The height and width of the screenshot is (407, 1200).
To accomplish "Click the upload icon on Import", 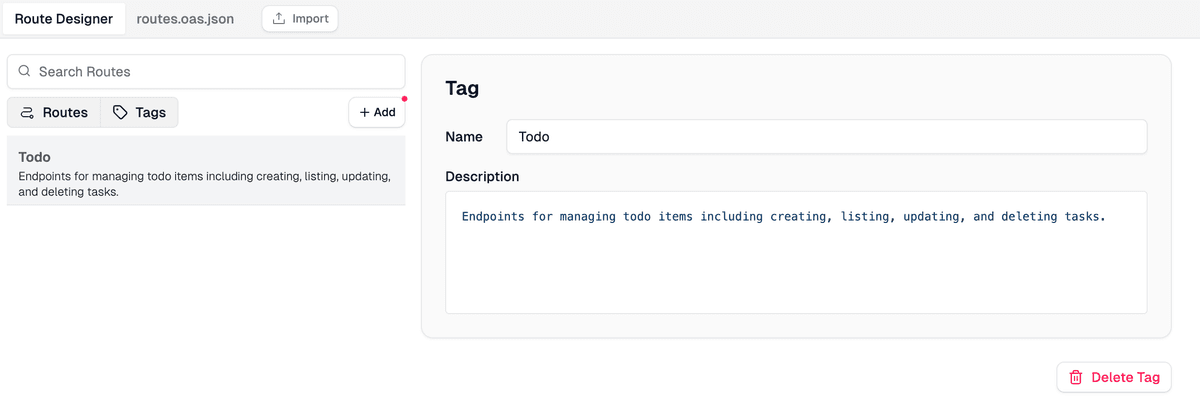I will 280,19.
